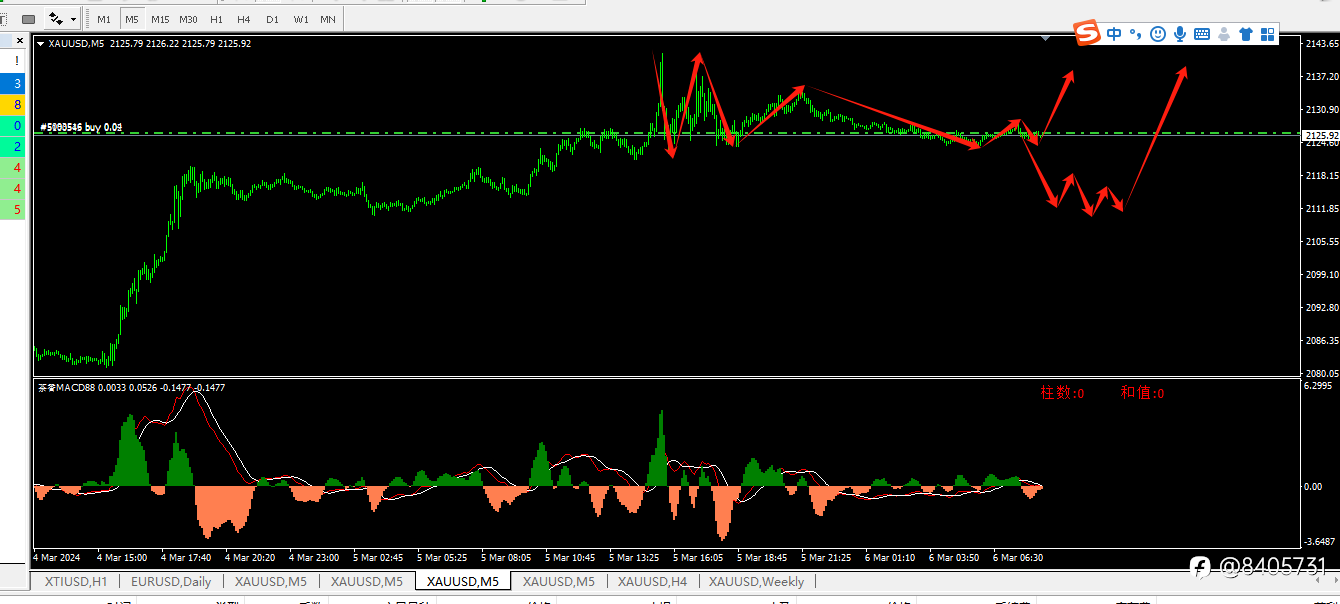Open the Sogou emoji smiley icon
The width and height of the screenshot is (1340, 604).
[x=1158, y=34]
